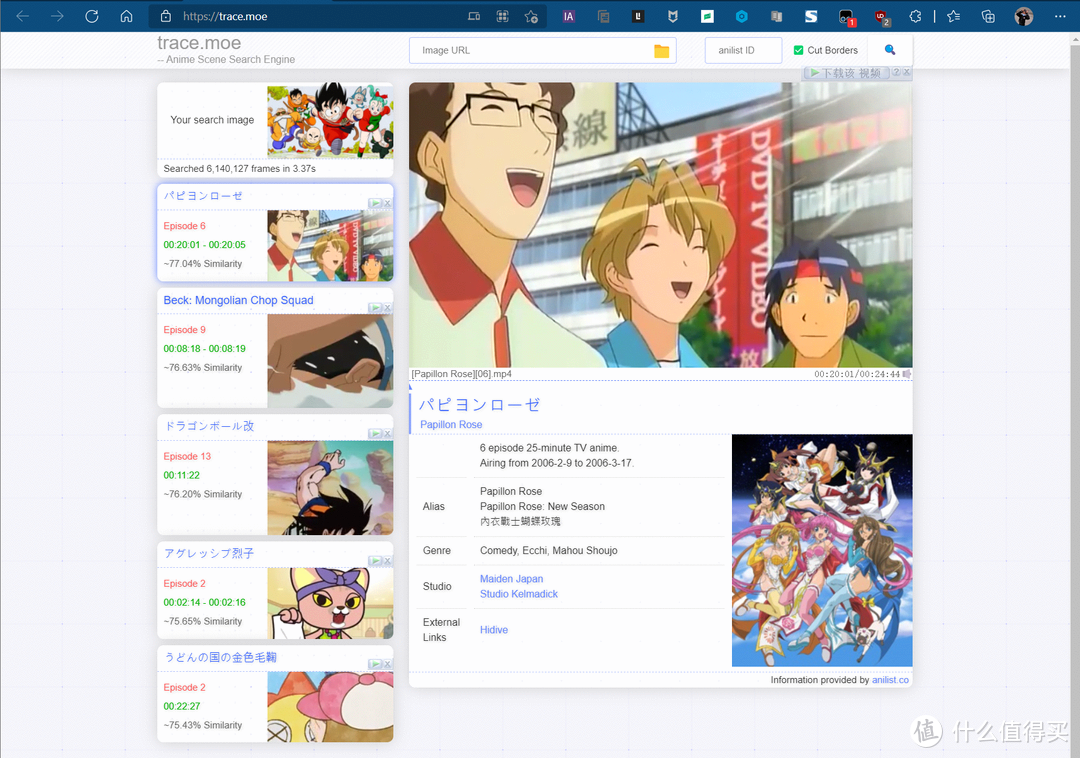The image size is (1080, 758).
Task: Reload the page with the refresh icon
Action: pos(92,16)
